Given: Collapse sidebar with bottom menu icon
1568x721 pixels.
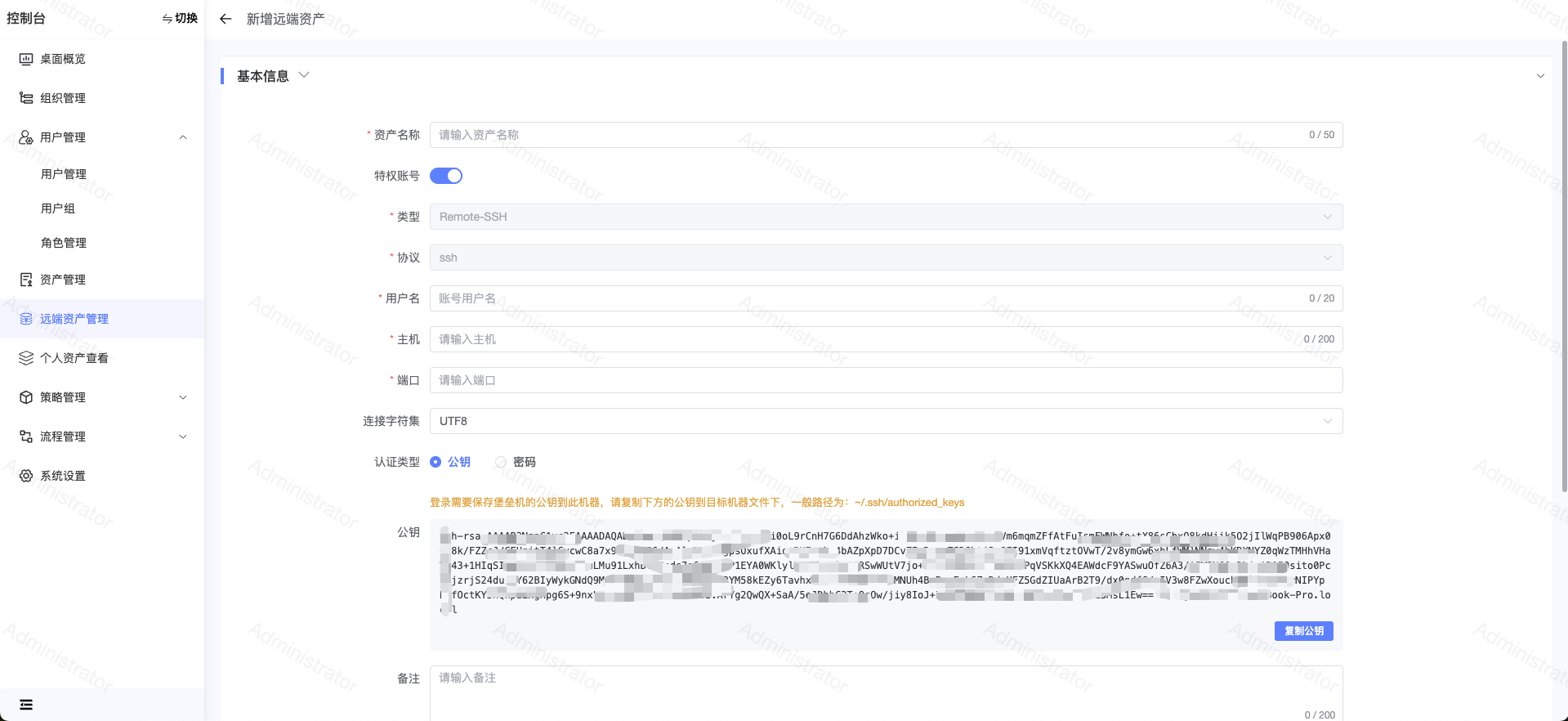Looking at the screenshot, I should (26, 705).
